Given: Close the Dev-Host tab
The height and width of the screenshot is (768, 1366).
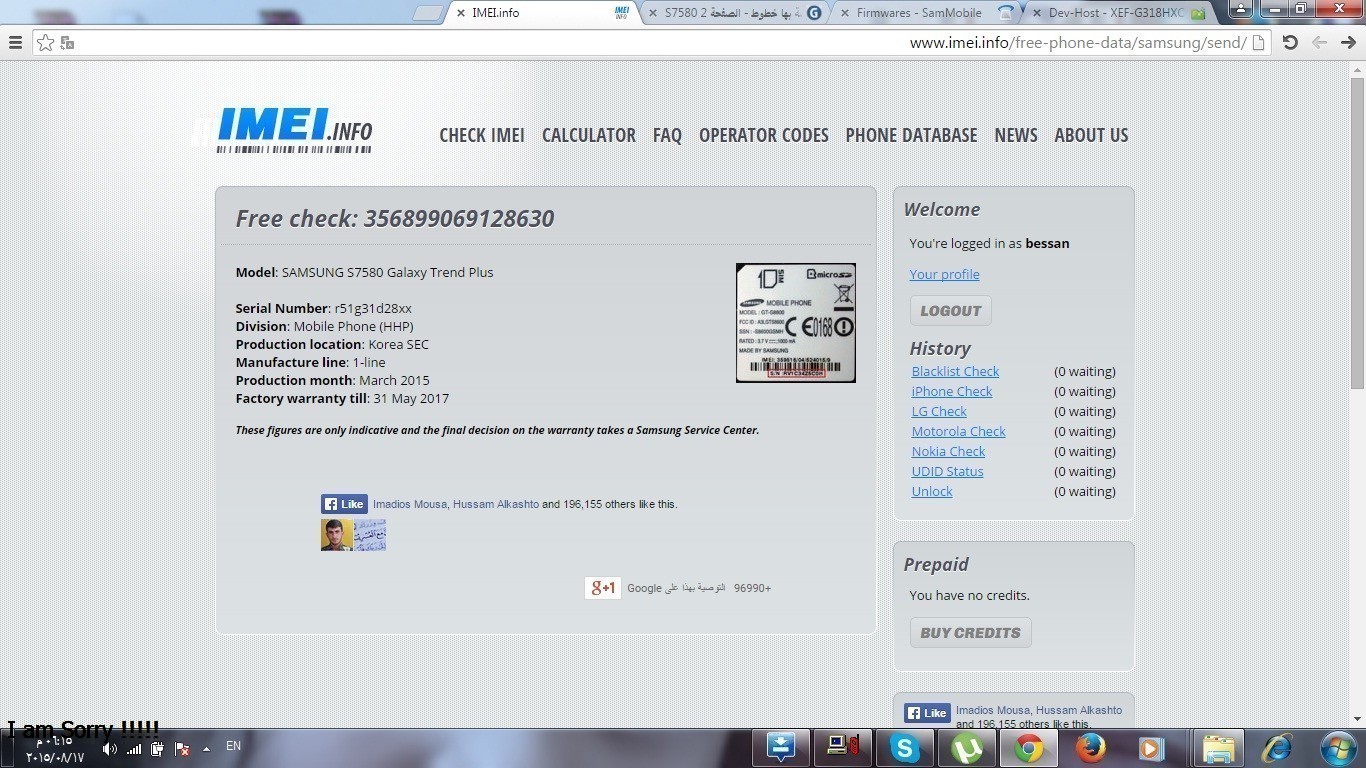Looking at the screenshot, I should point(1037,13).
